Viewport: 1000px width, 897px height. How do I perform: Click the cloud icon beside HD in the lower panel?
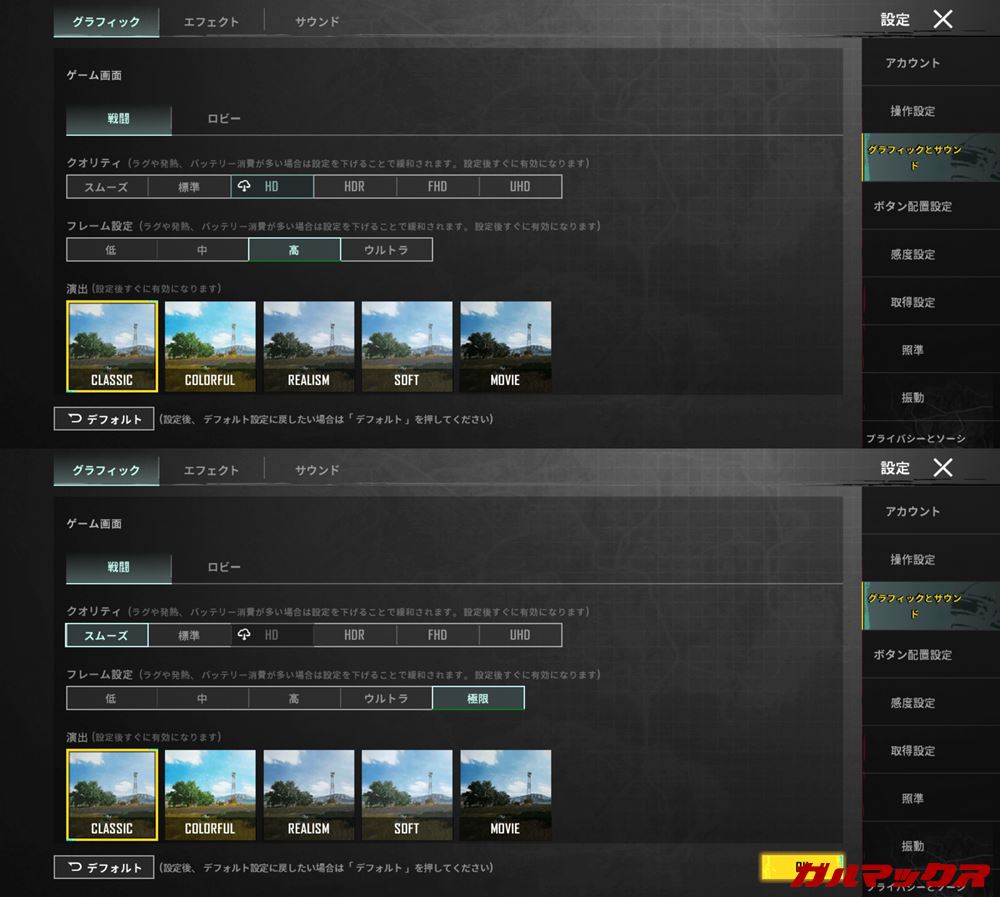[244, 635]
